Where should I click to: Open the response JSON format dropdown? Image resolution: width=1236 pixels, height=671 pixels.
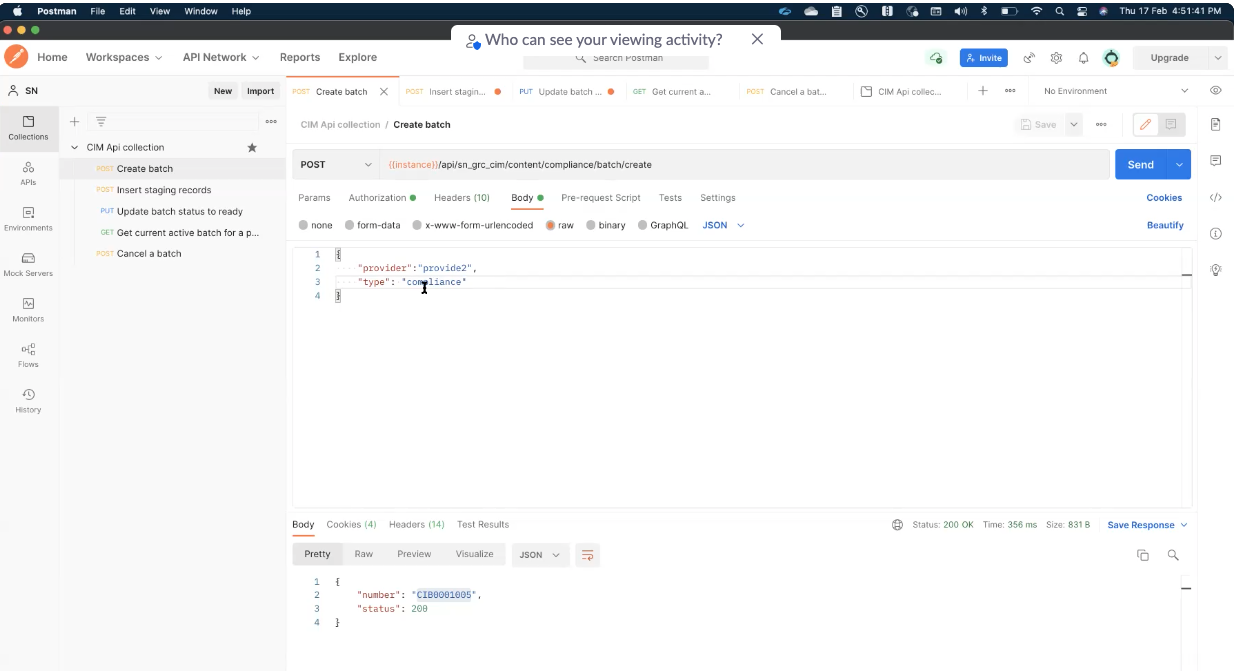(x=541, y=554)
